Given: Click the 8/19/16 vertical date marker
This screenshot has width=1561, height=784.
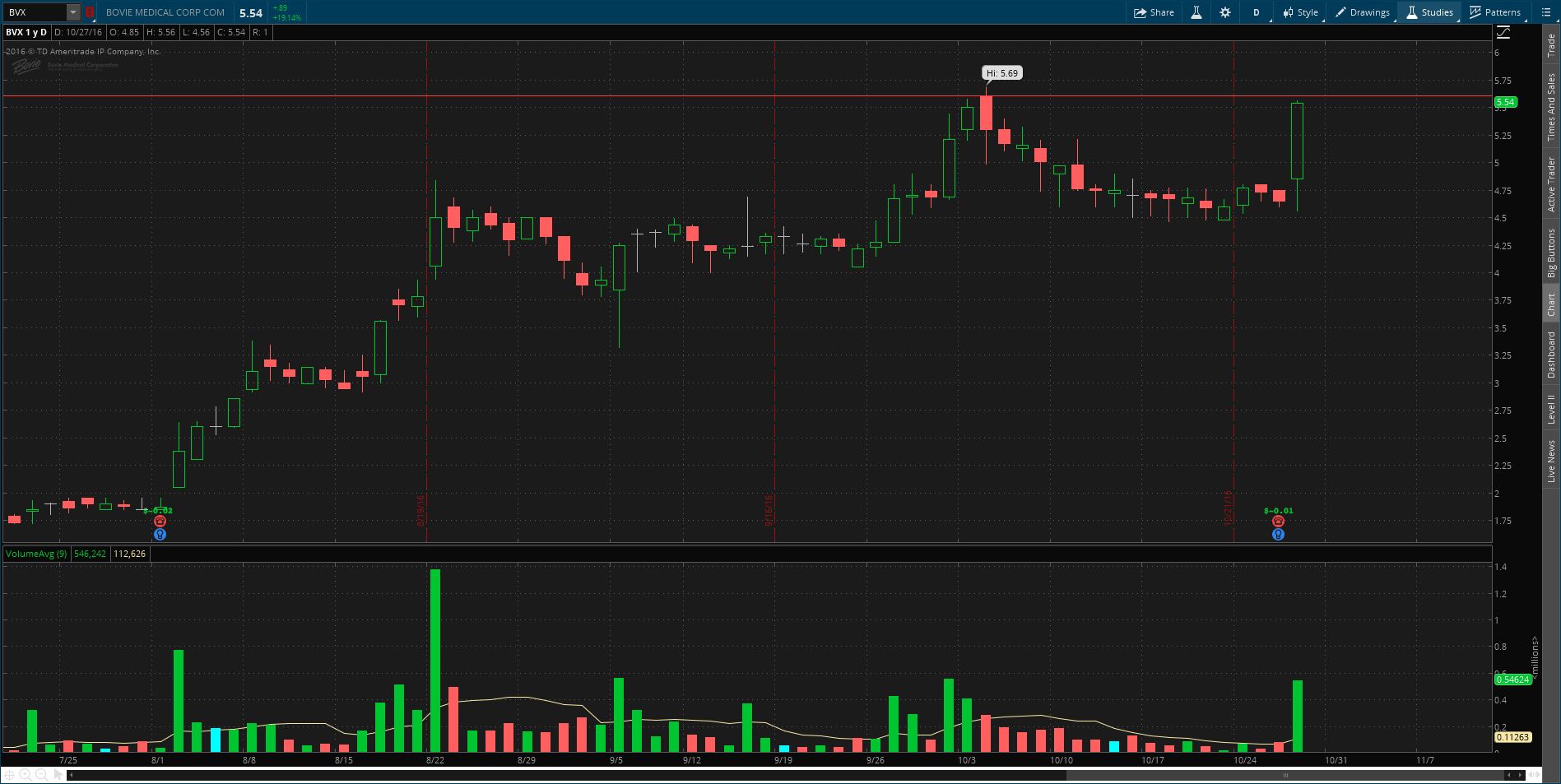Looking at the screenshot, I should pos(420,510).
